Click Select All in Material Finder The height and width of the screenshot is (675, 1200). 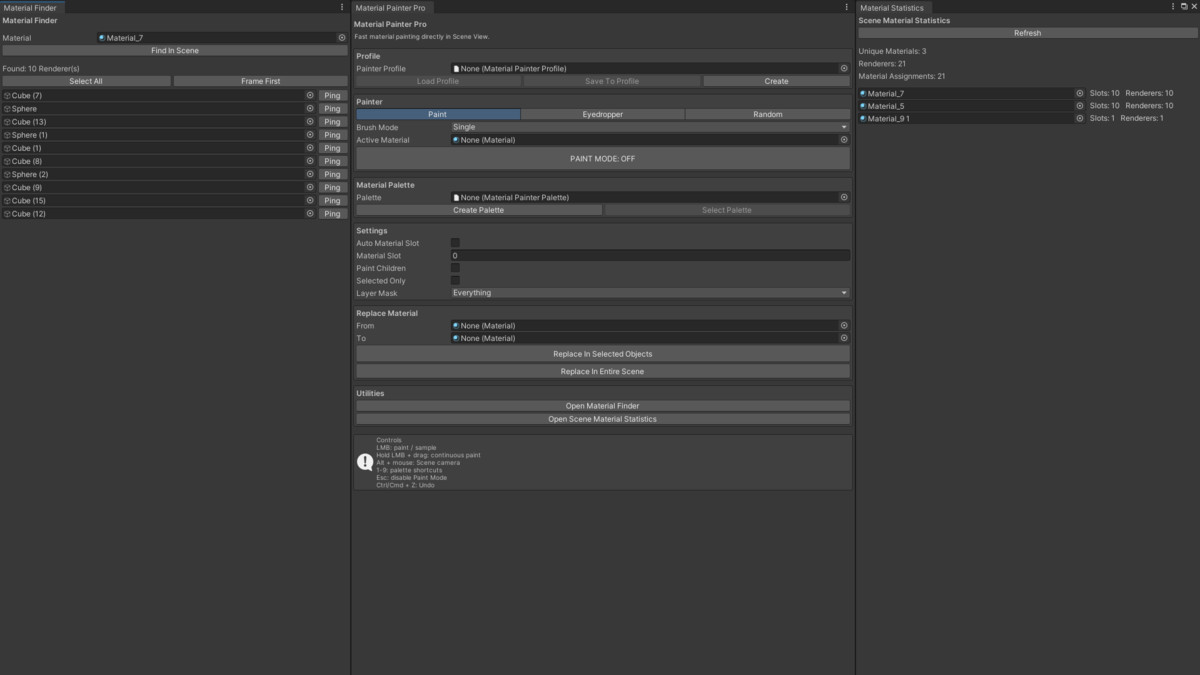pyautogui.click(x=86, y=81)
